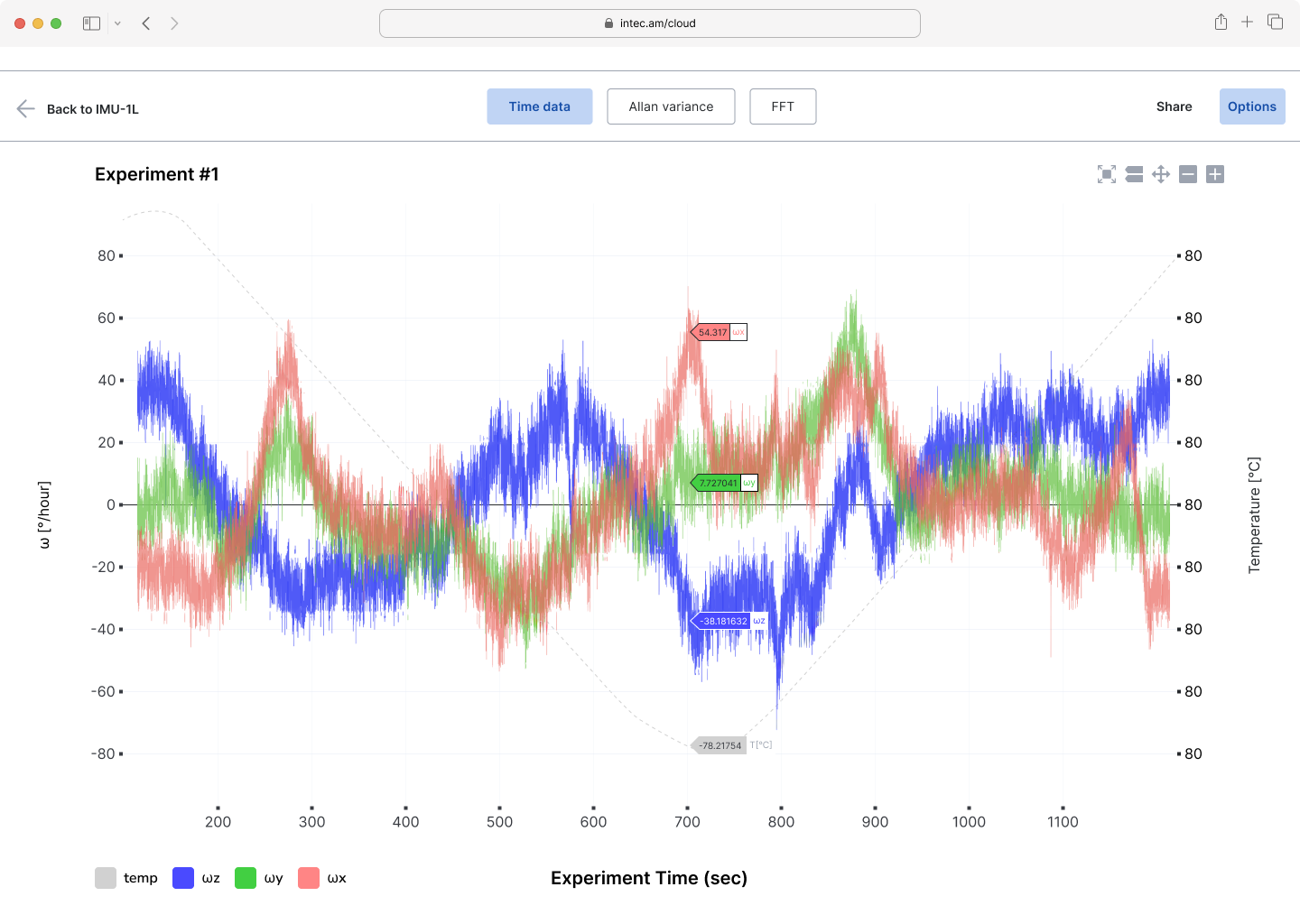Screen dimensions: 1300x924
Task: Expand the sidebar dropdown chevron
Action: [117, 23]
